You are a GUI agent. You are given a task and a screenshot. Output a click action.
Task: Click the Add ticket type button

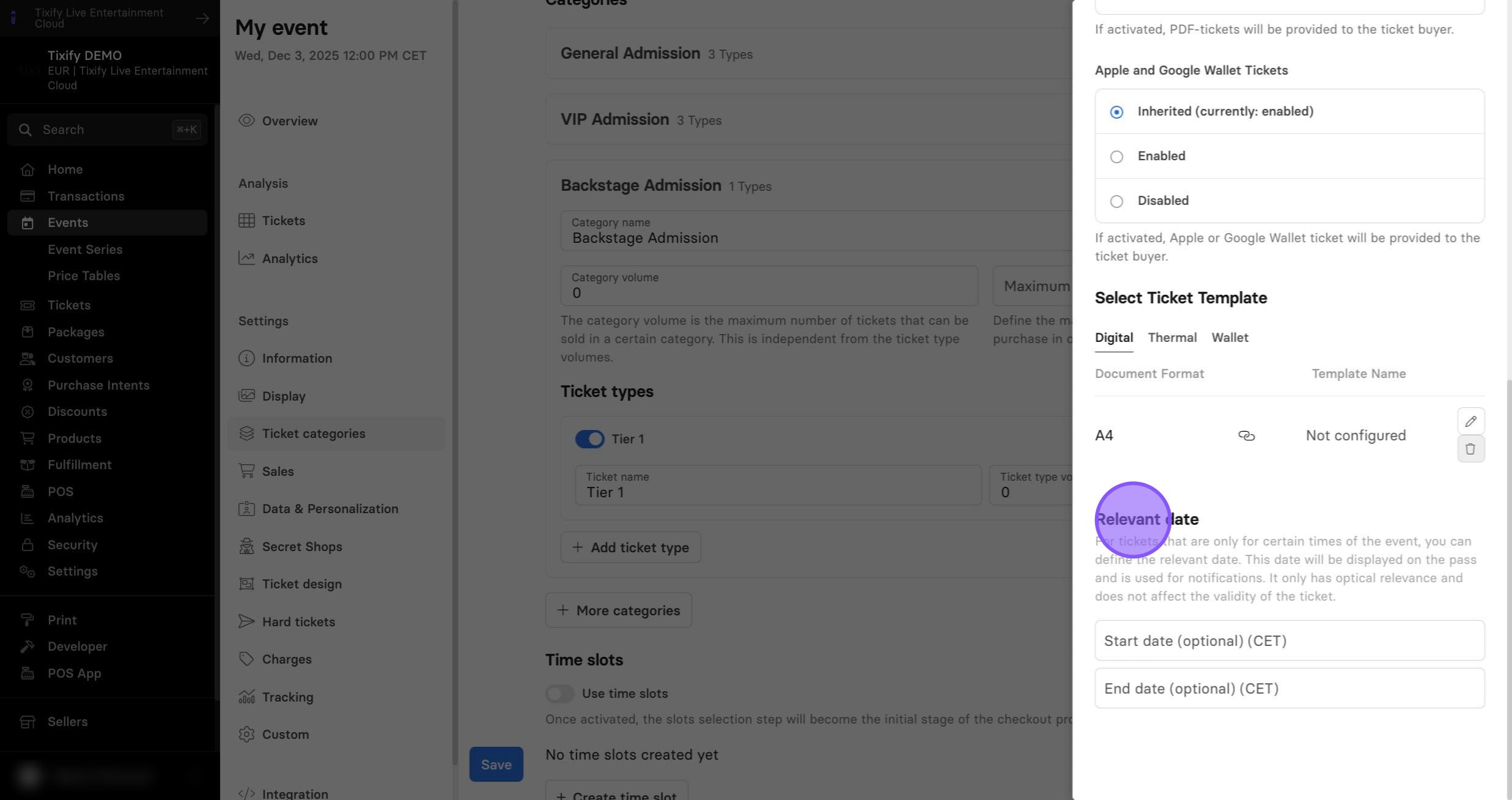(630, 547)
